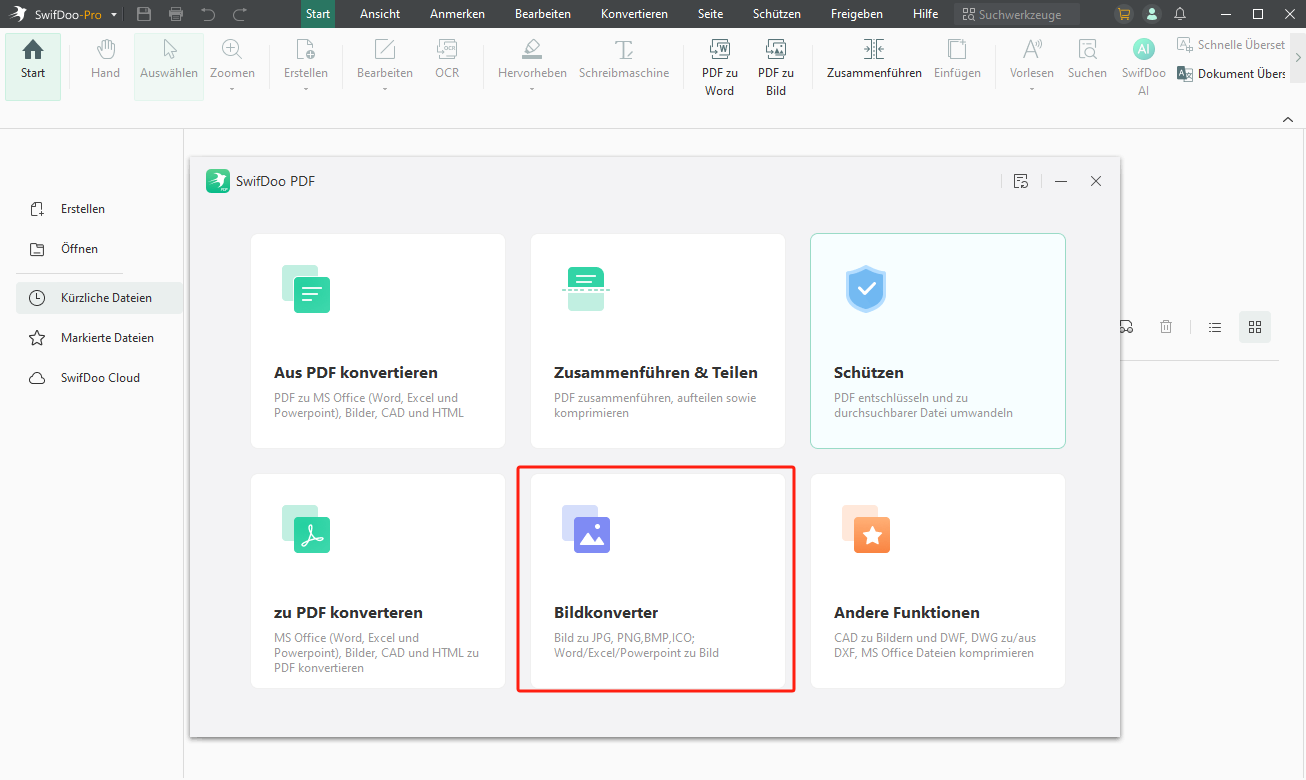Close the SwifDoo PDF dialog
The width and height of the screenshot is (1306, 780).
(x=1096, y=181)
